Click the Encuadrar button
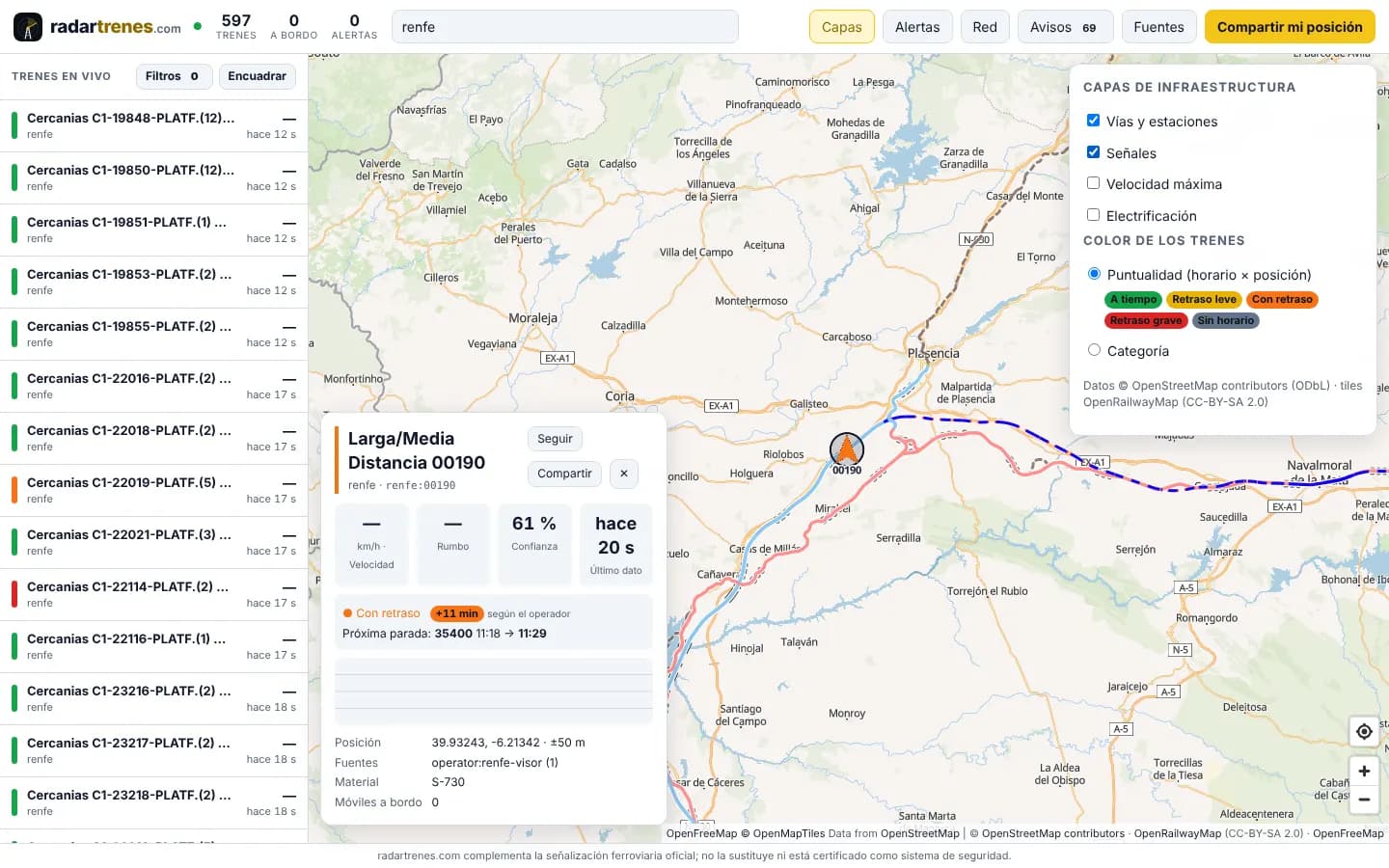This screenshot has width=1389, height=868. 258,76
